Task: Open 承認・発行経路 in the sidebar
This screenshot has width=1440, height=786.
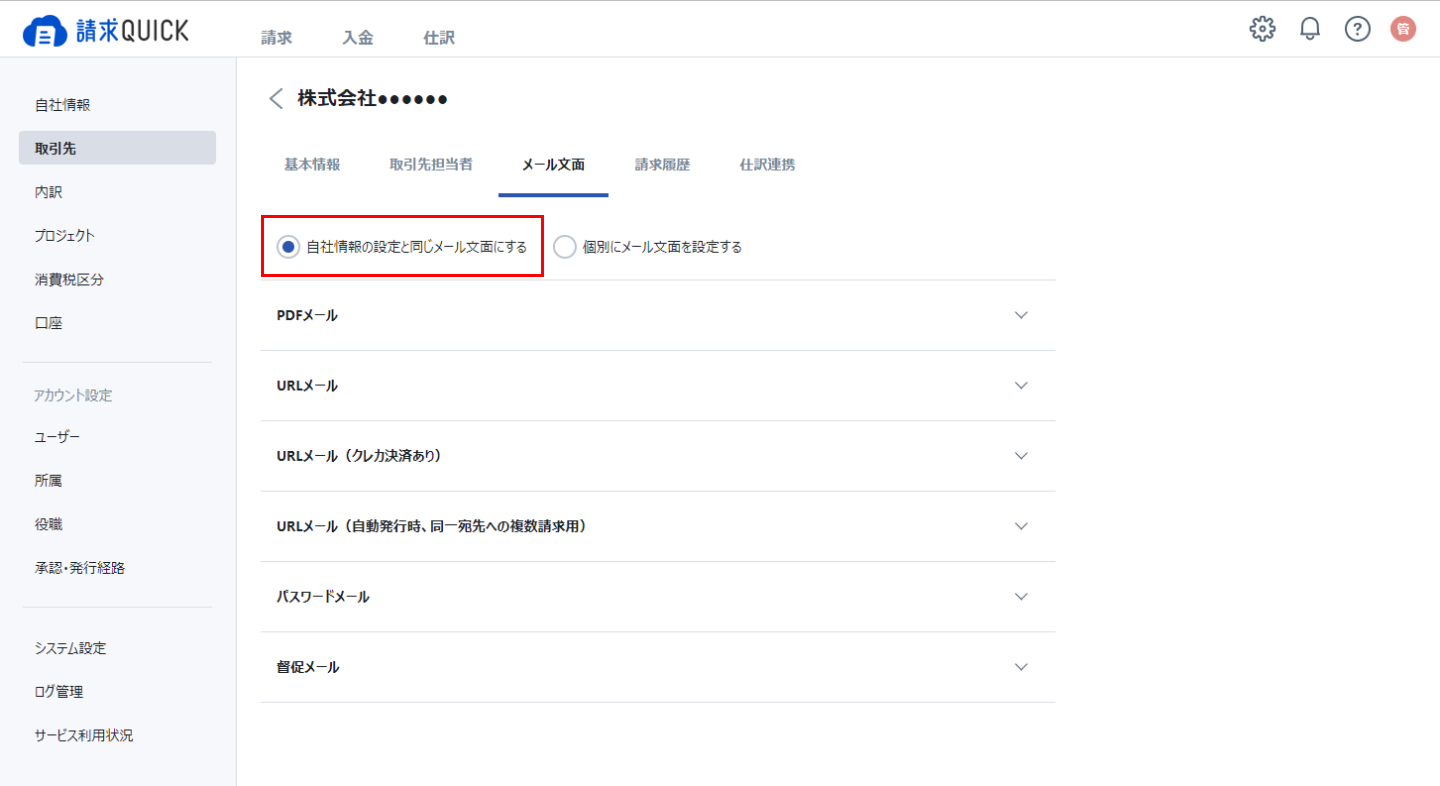Action: click(79, 568)
